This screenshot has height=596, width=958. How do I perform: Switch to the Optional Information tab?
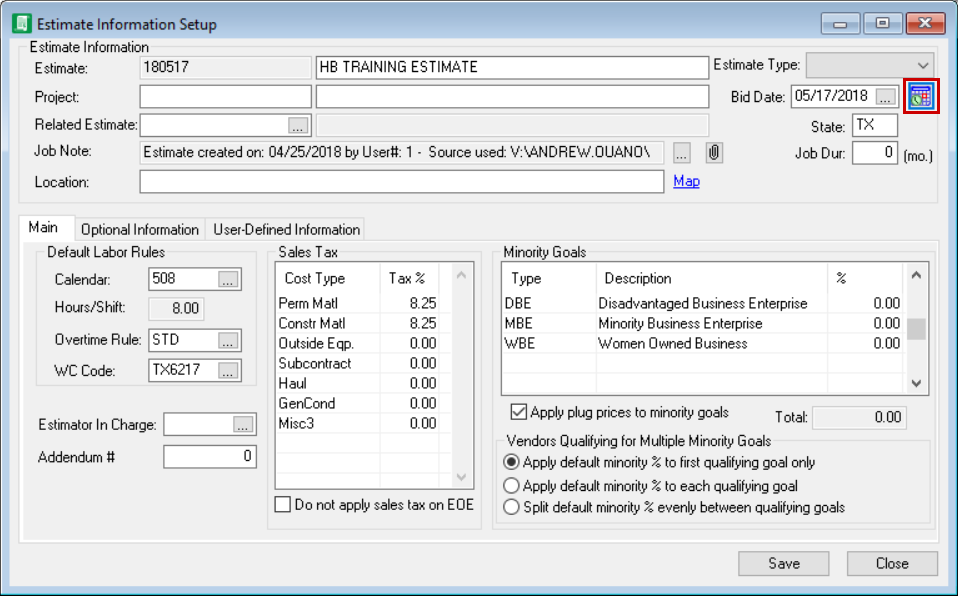pos(139,228)
